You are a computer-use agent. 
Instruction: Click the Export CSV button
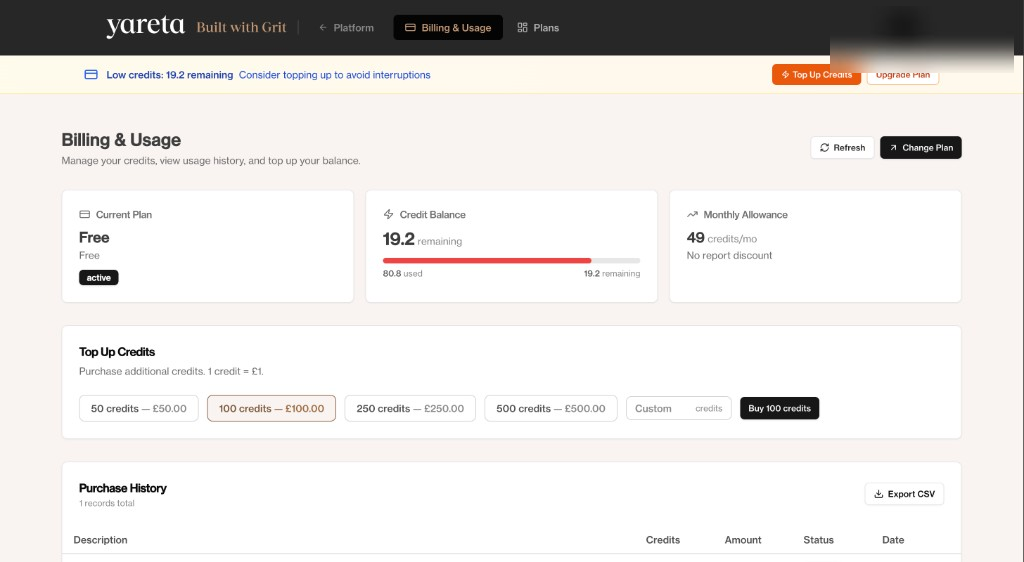(x=904, y=494)
